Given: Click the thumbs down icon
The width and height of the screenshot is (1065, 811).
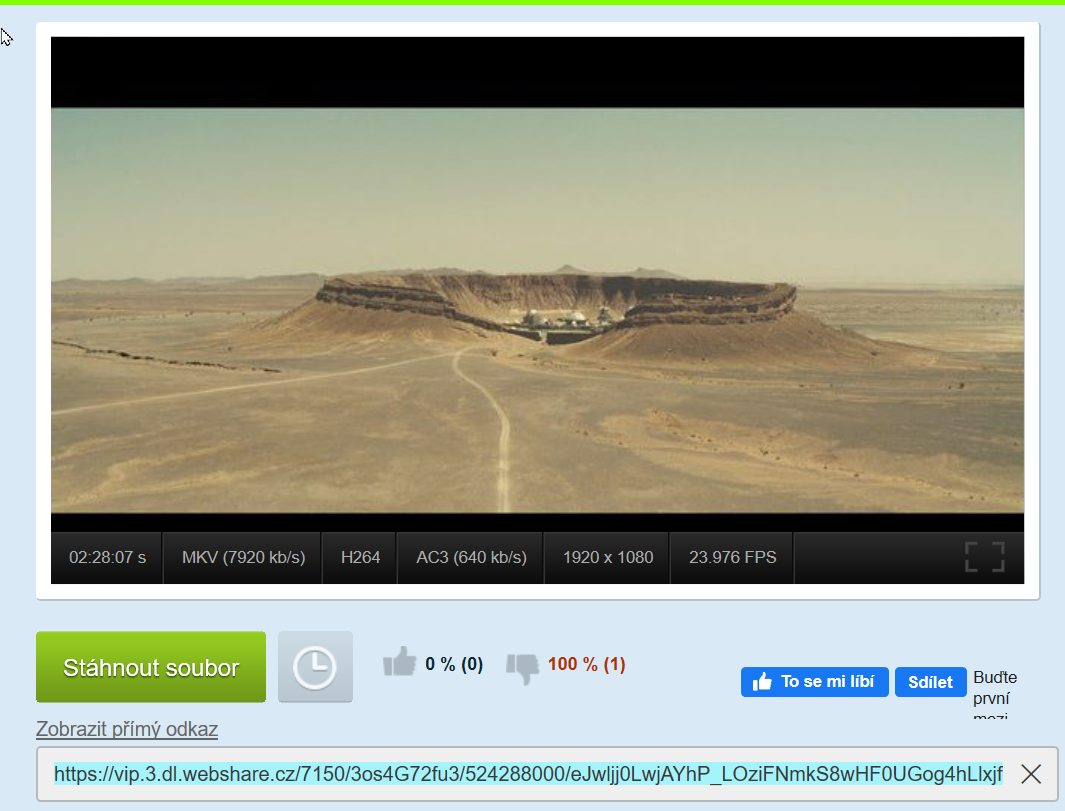Looking at the screenshot, I should pos(522,665).
